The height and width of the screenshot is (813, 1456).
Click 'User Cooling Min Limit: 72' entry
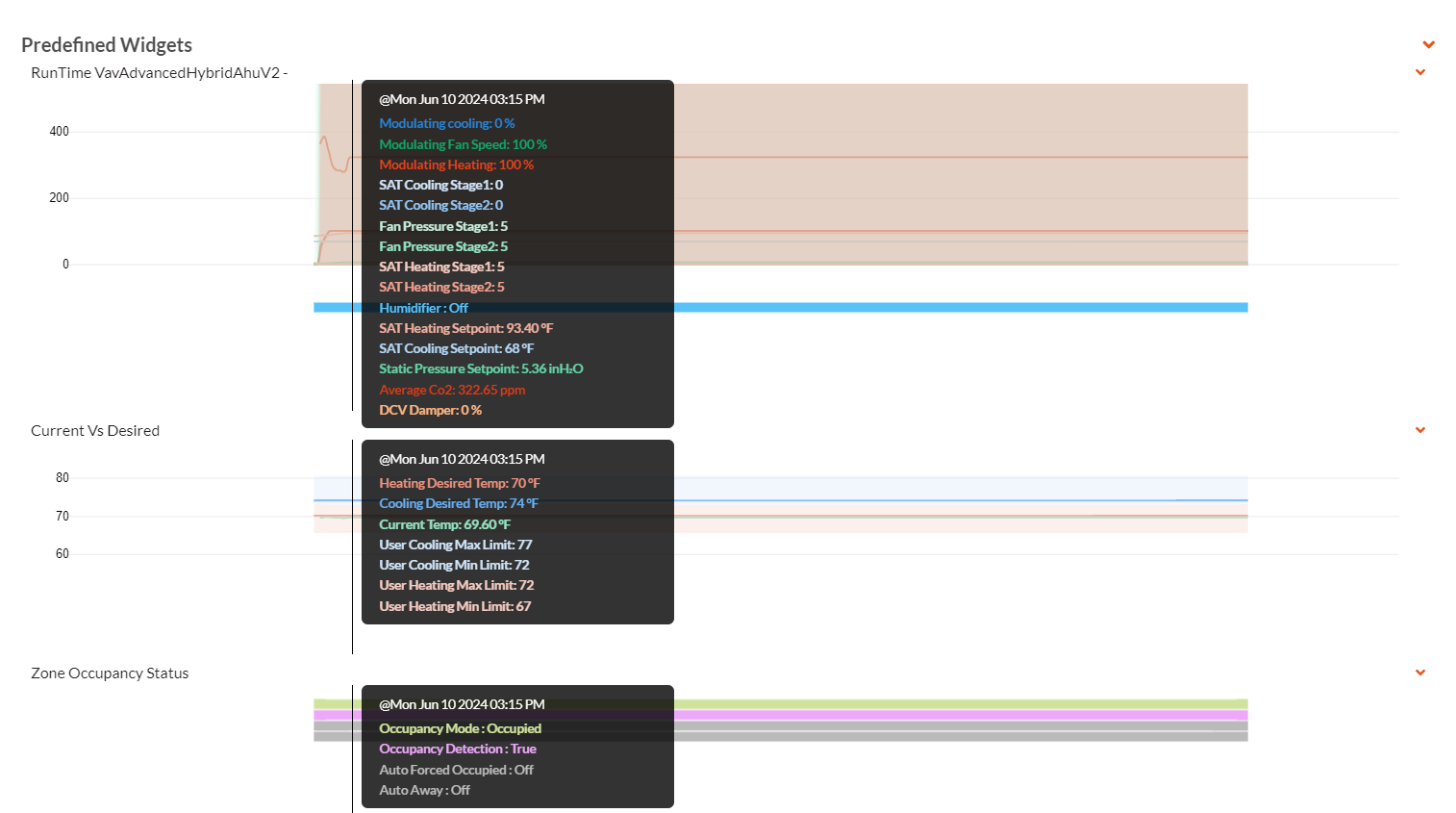pyautogui.click(x=454, y=565)
